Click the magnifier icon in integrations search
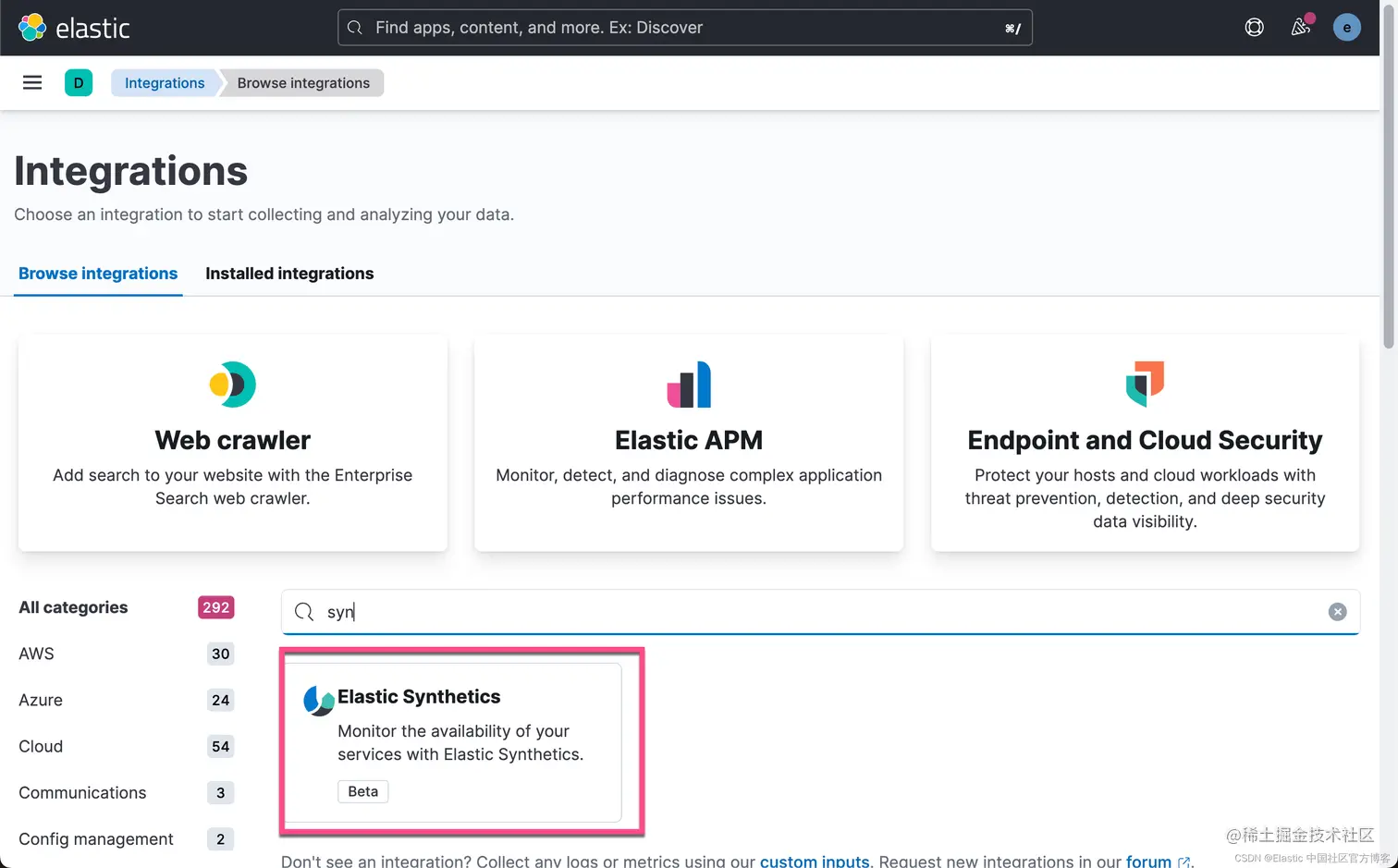 point(303,612)
